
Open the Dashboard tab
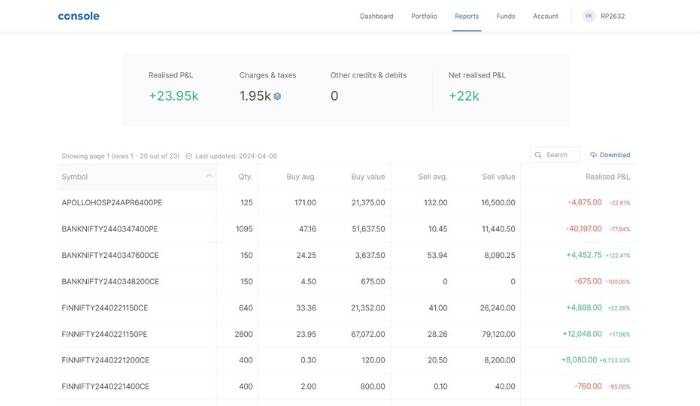(x=376, y=16)
